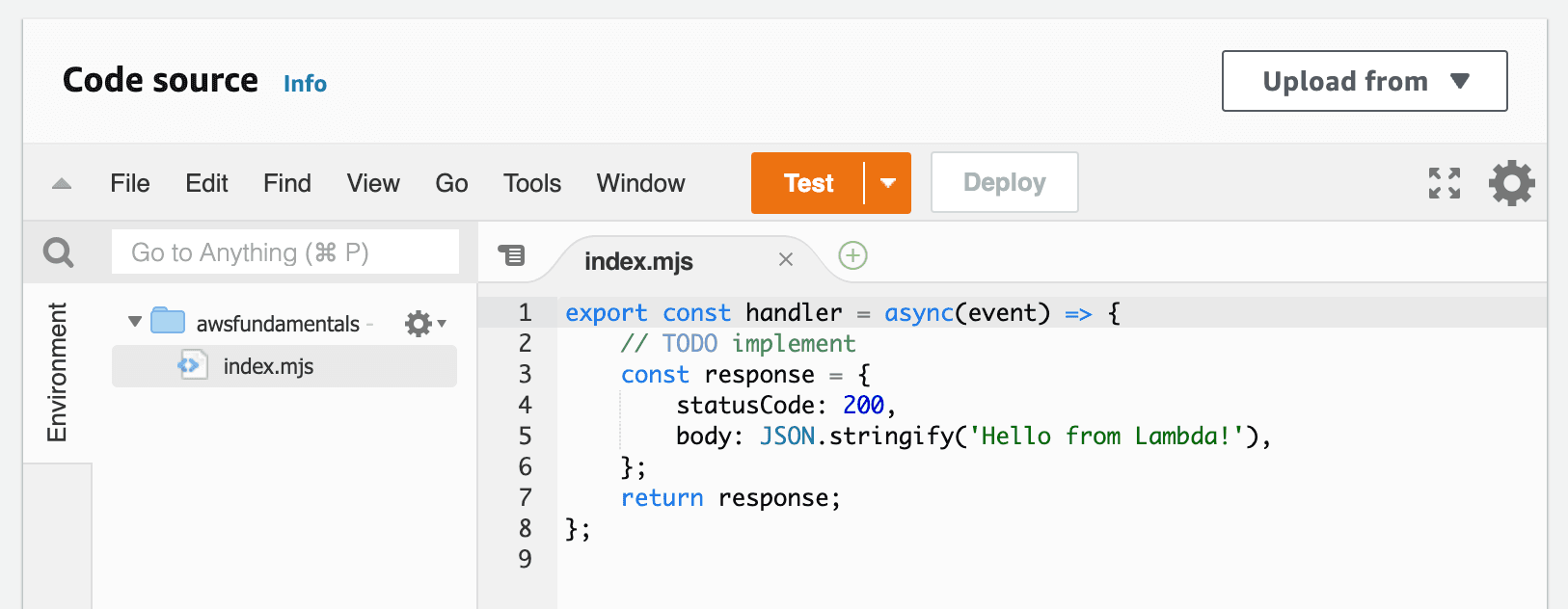
Task: Close the index.mjs tab
Action: coord(786,259)
